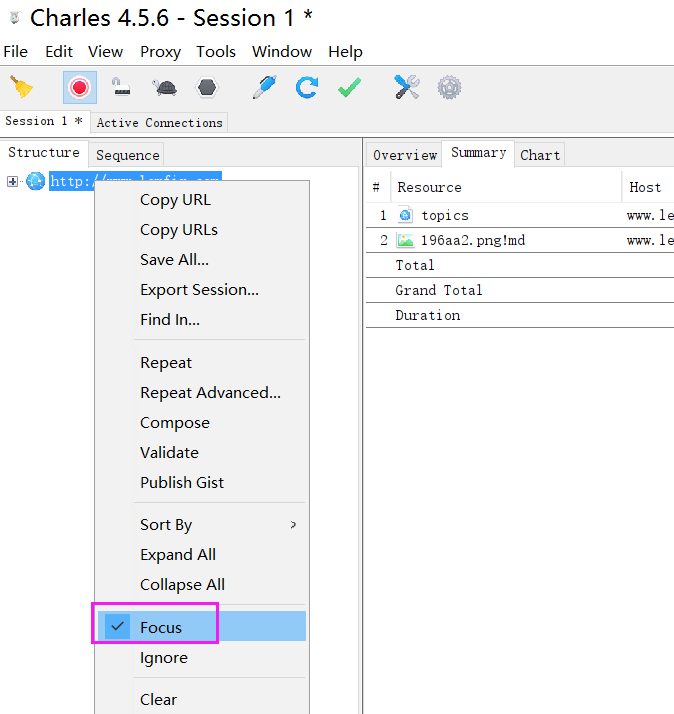Open settings with the gear icon
This screenshot has height=714, width=674.
point(449,87)
